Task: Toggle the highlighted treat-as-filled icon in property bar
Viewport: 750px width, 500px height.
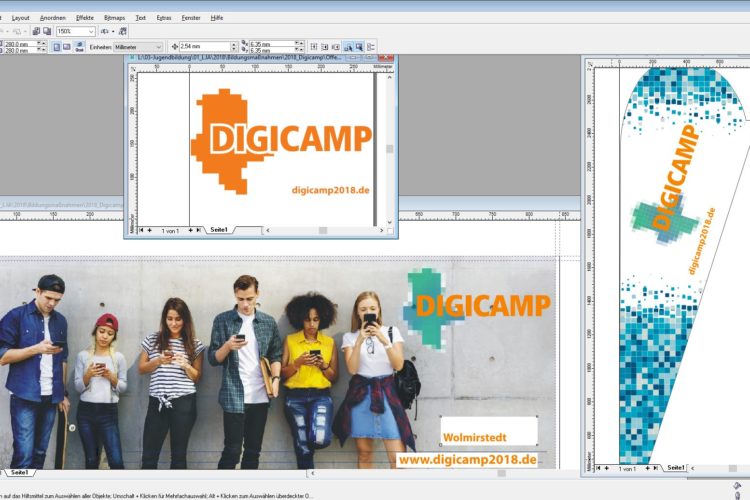Action: point(348,47)
